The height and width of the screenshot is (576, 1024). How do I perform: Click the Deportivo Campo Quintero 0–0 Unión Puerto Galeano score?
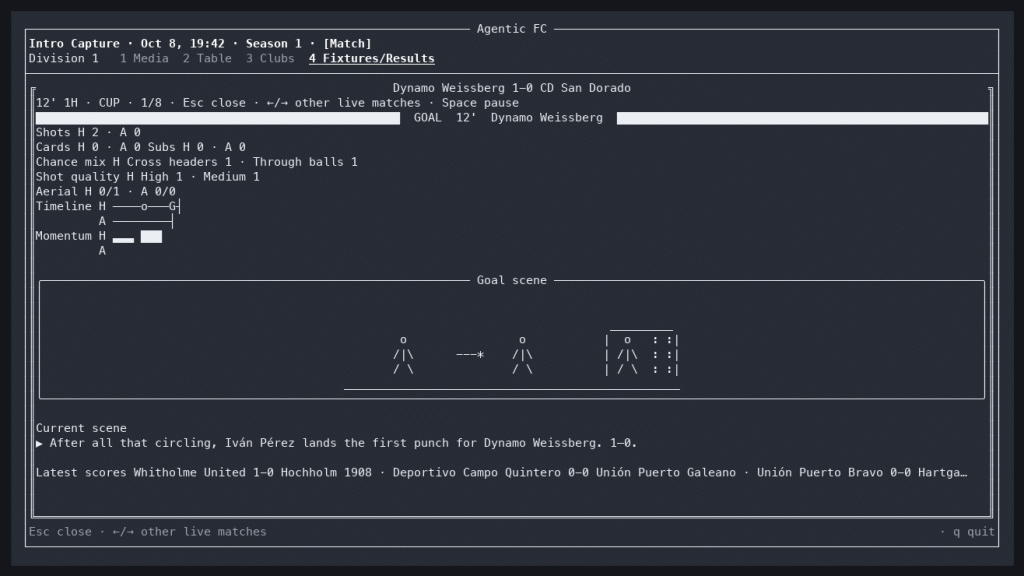pyautogui.click(x=564, y=472)
